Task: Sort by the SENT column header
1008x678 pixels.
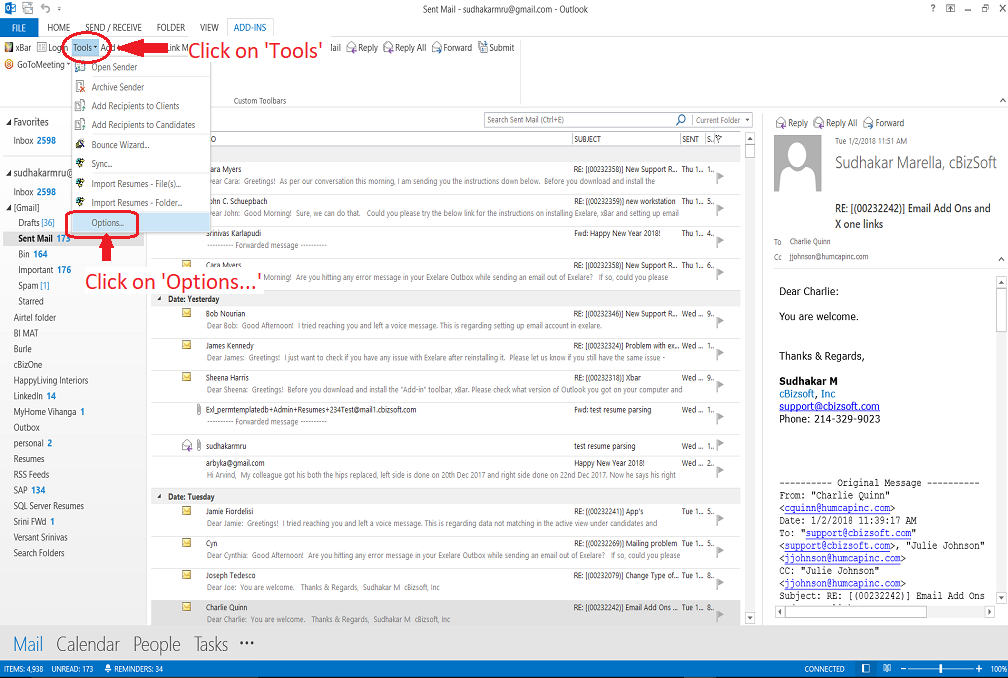Action: click(x=692, y=139)
